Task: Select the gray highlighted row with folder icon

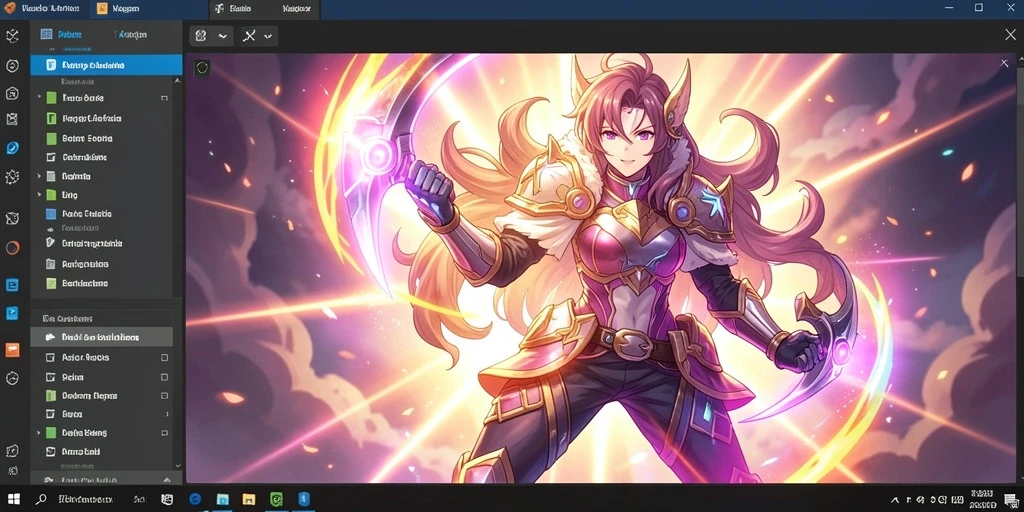Action: 101,337
